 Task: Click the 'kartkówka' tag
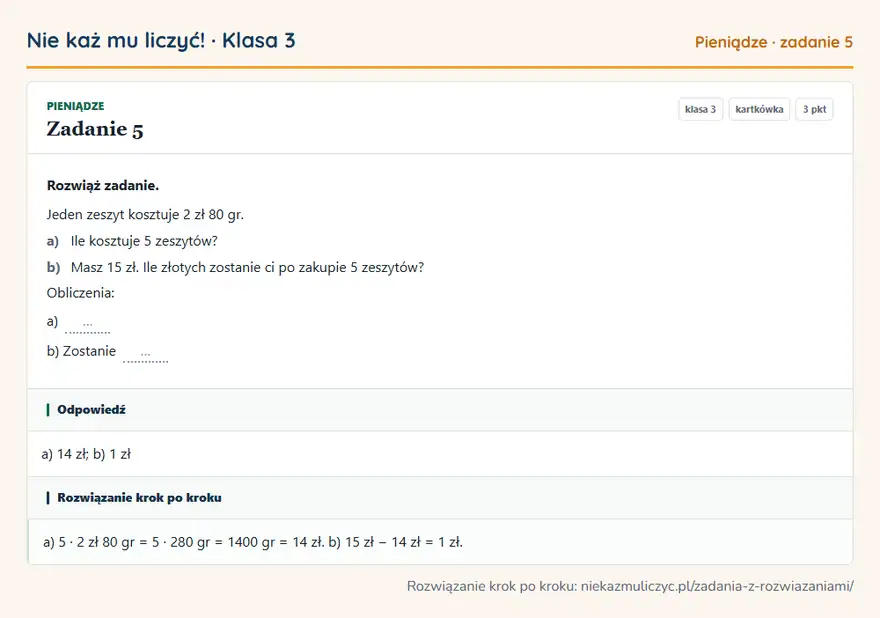[x=759, y=109]
